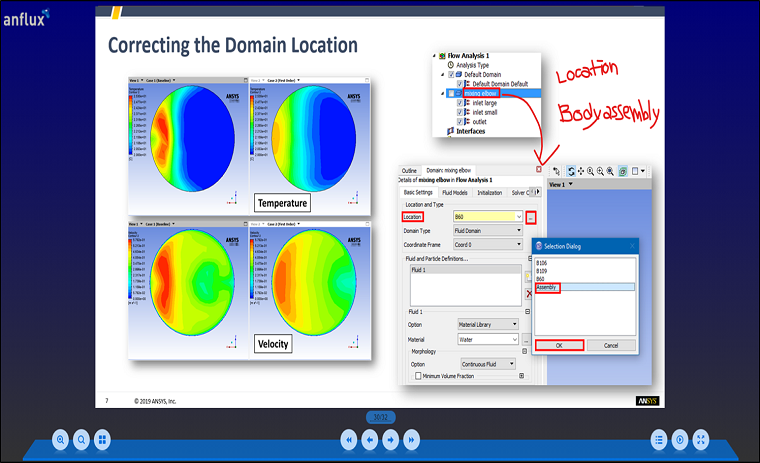Jump to the last slide

tap(412, 439)
